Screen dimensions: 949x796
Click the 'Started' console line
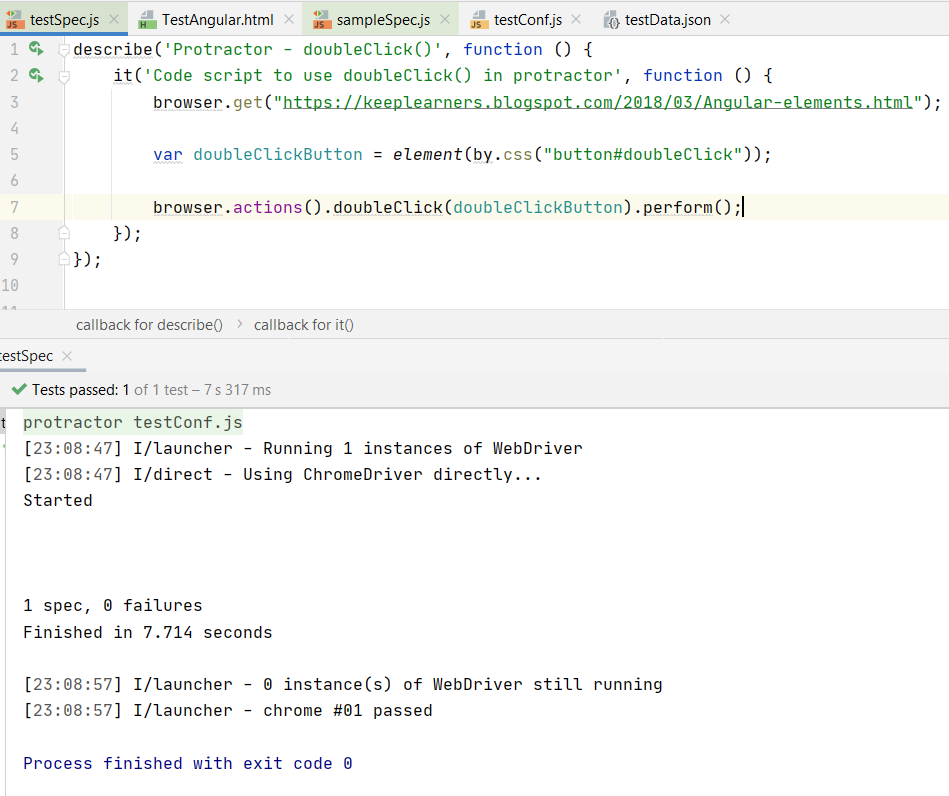pyautogui.click(x=57, y=501)
